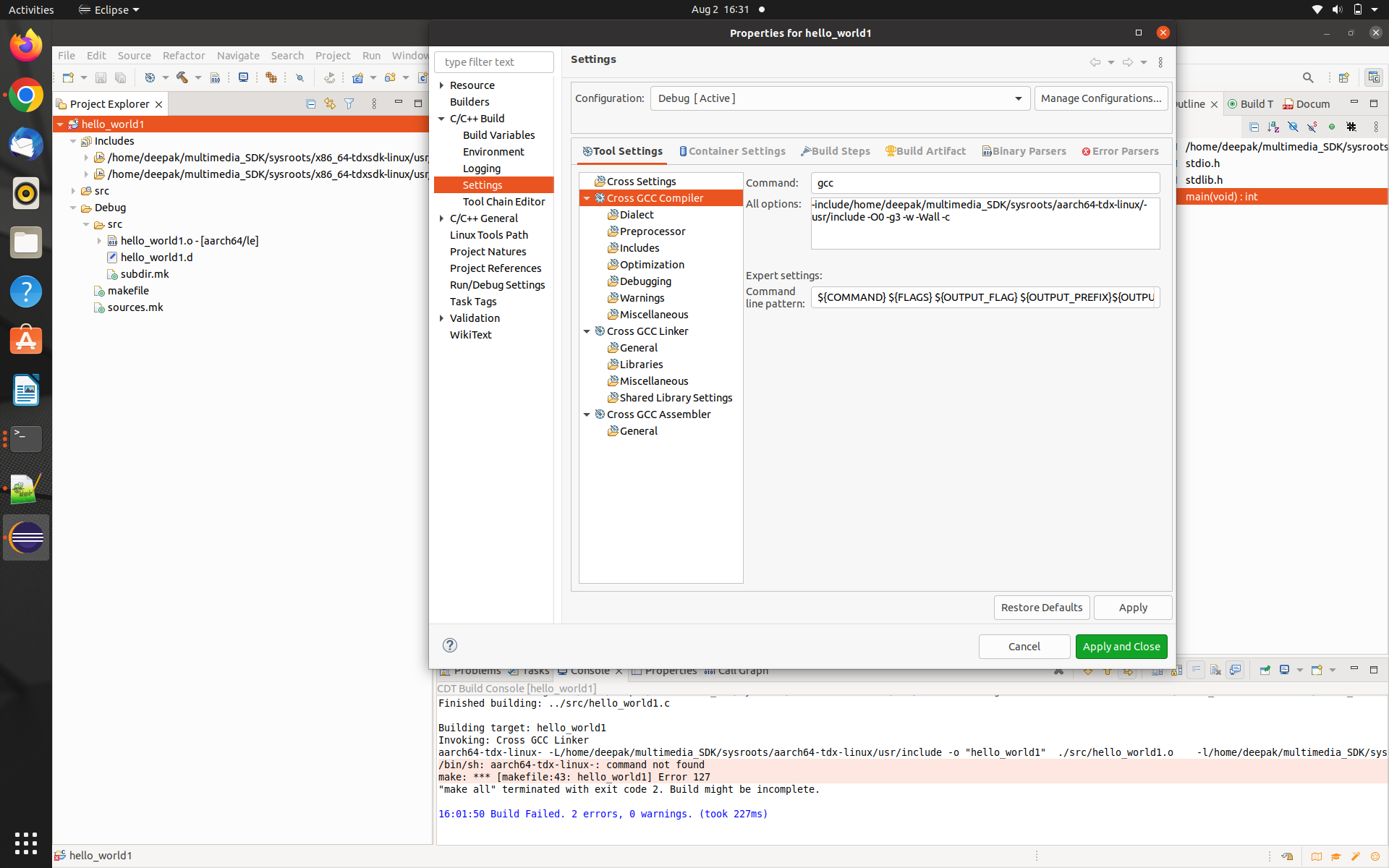Switch to the Container Settings tab
The height and width of the screenshot is (868, 1389).
click(732, 151)
